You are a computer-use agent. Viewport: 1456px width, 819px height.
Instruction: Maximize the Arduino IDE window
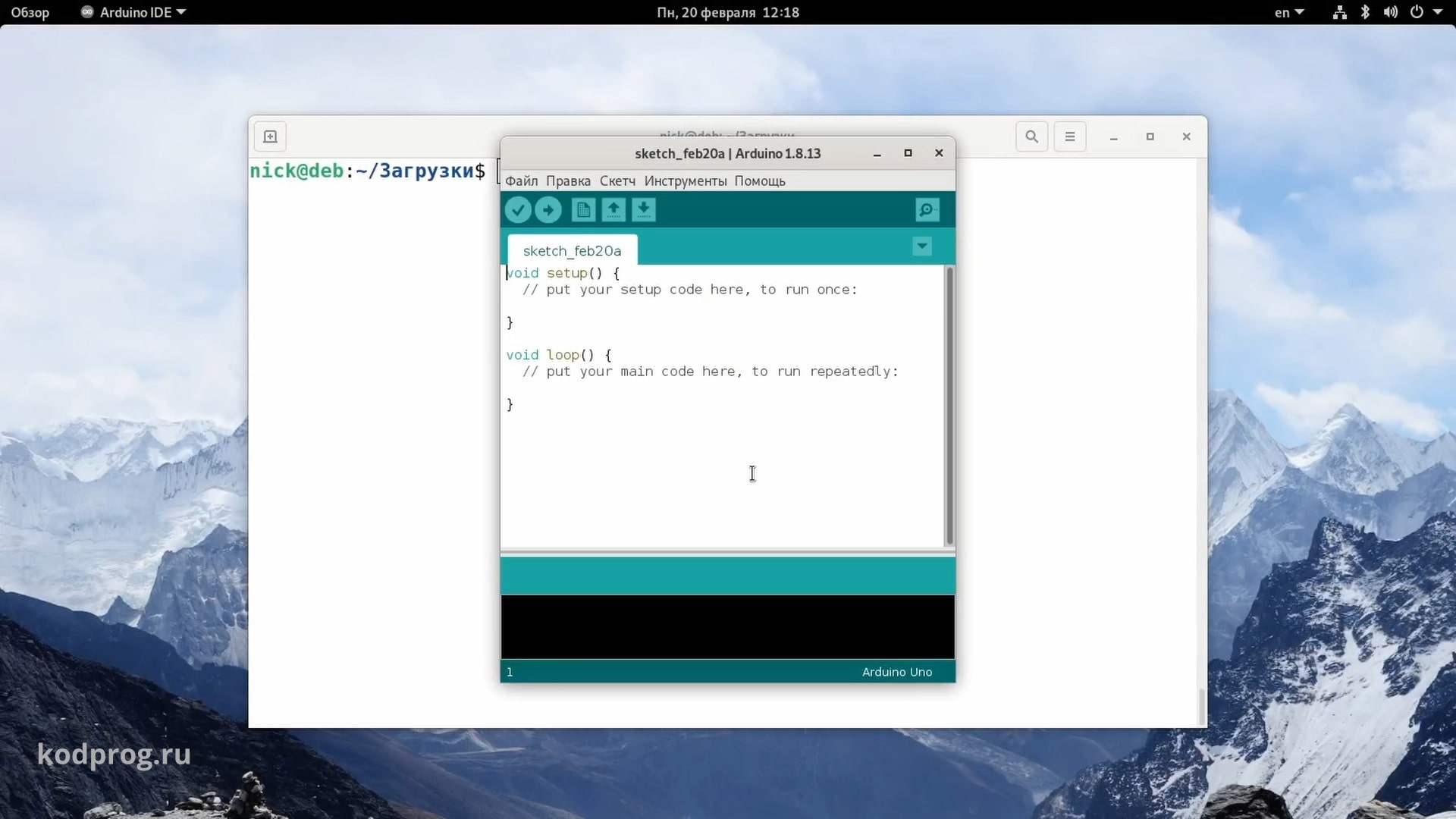(908, 153)
